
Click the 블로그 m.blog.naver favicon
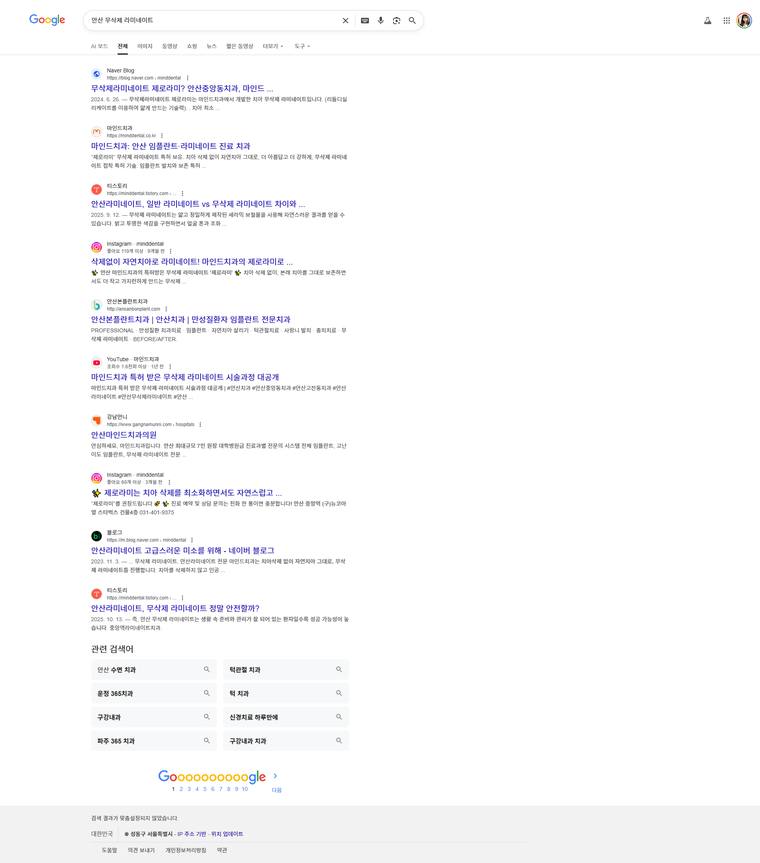tap(96, 536)
